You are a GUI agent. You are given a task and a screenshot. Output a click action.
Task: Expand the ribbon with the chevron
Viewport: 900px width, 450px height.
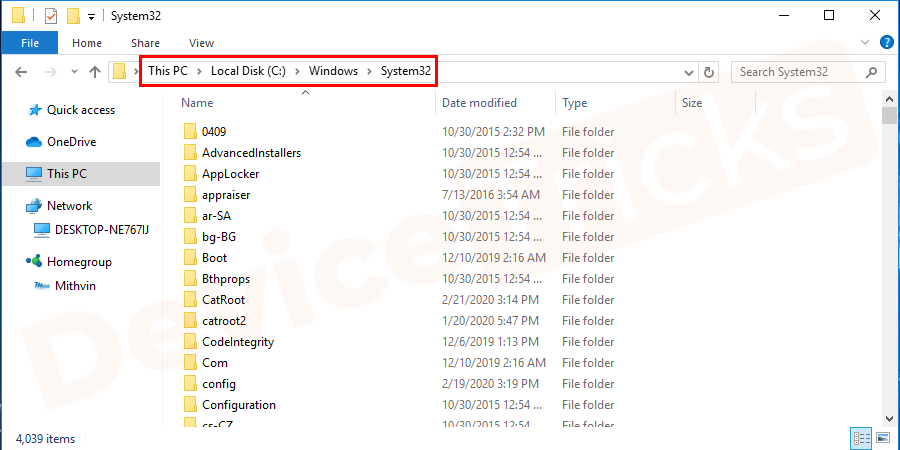(864, 43)
